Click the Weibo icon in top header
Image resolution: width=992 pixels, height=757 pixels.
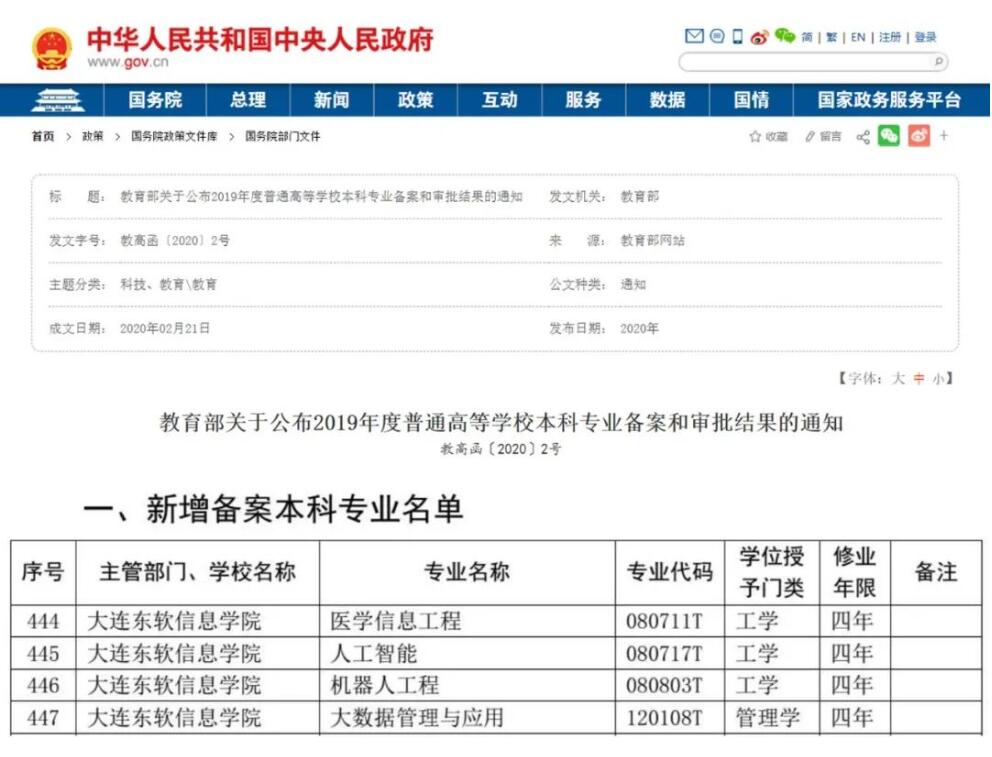[x=759, y=37]
